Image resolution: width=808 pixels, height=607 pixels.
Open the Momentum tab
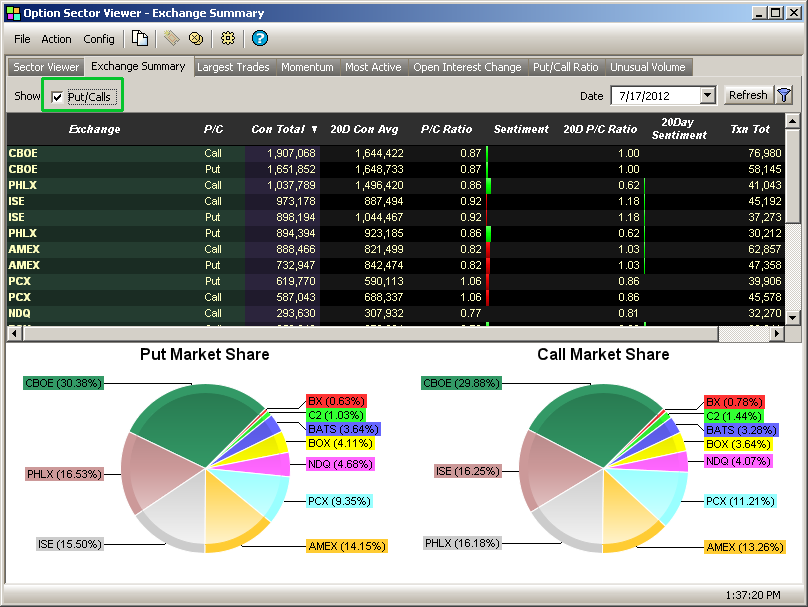click(x=307, y=67)
